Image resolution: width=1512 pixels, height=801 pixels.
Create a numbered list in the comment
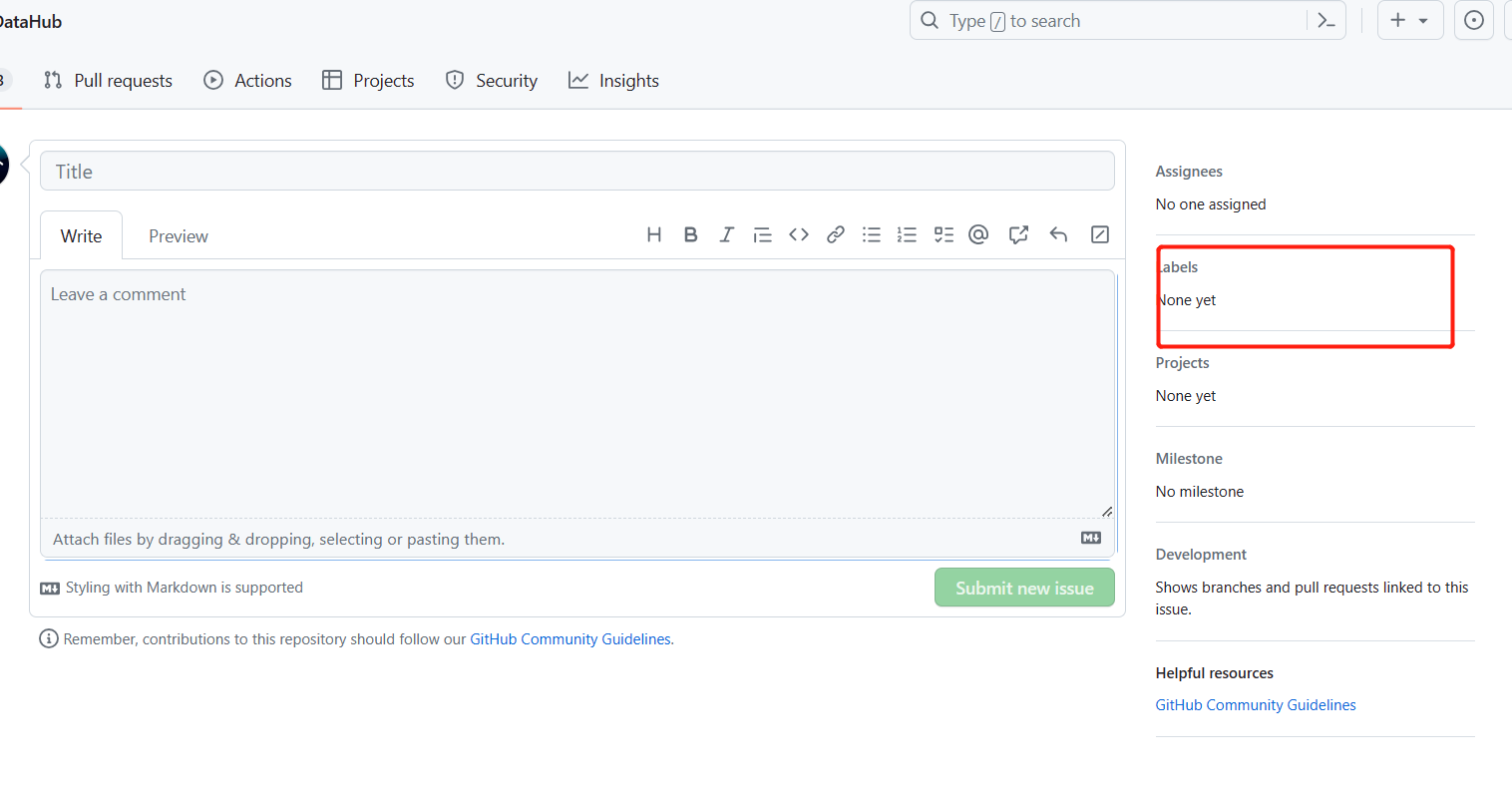907,234
